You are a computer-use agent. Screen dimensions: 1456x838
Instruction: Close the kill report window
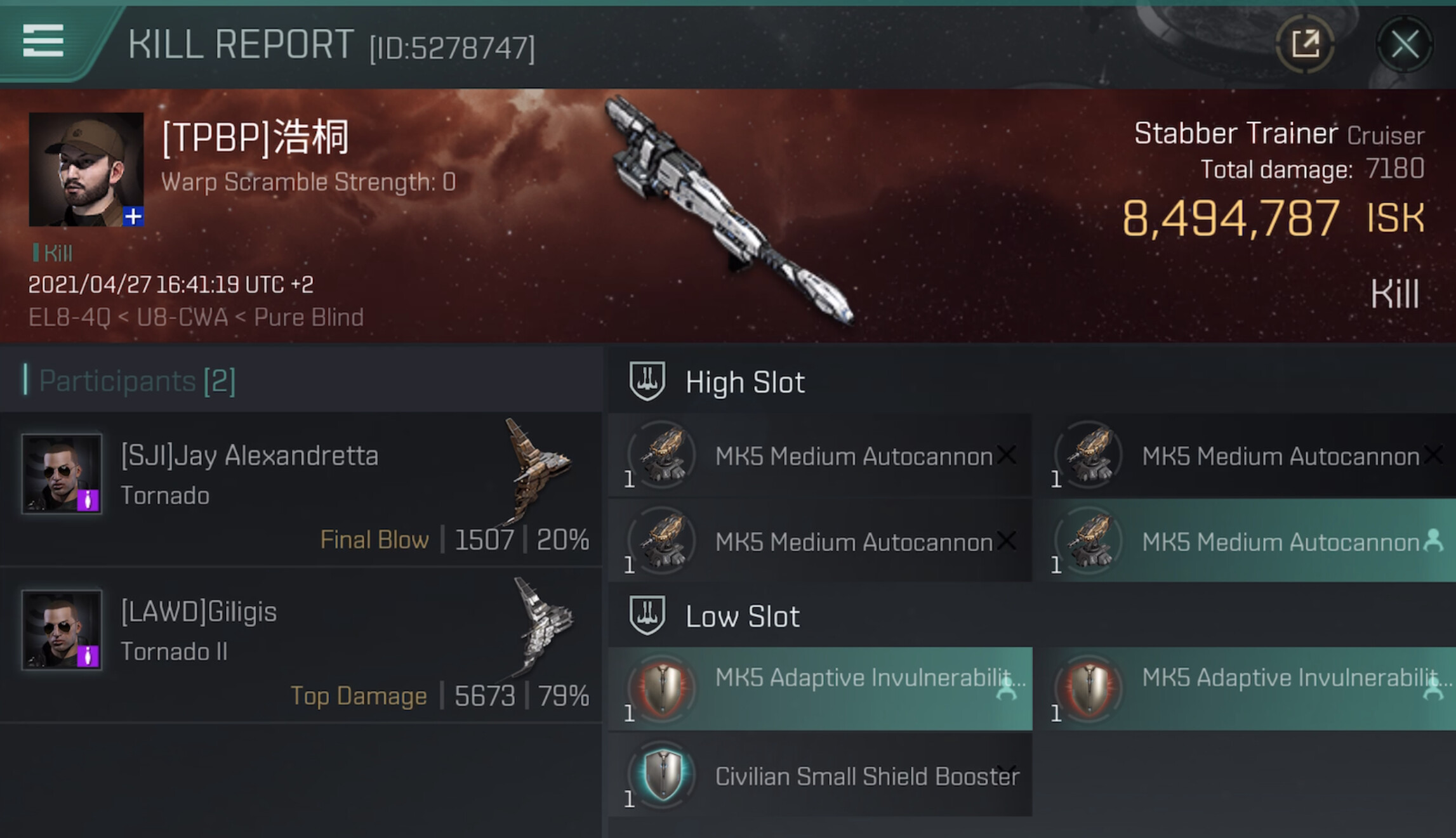tap(1404, 44)
